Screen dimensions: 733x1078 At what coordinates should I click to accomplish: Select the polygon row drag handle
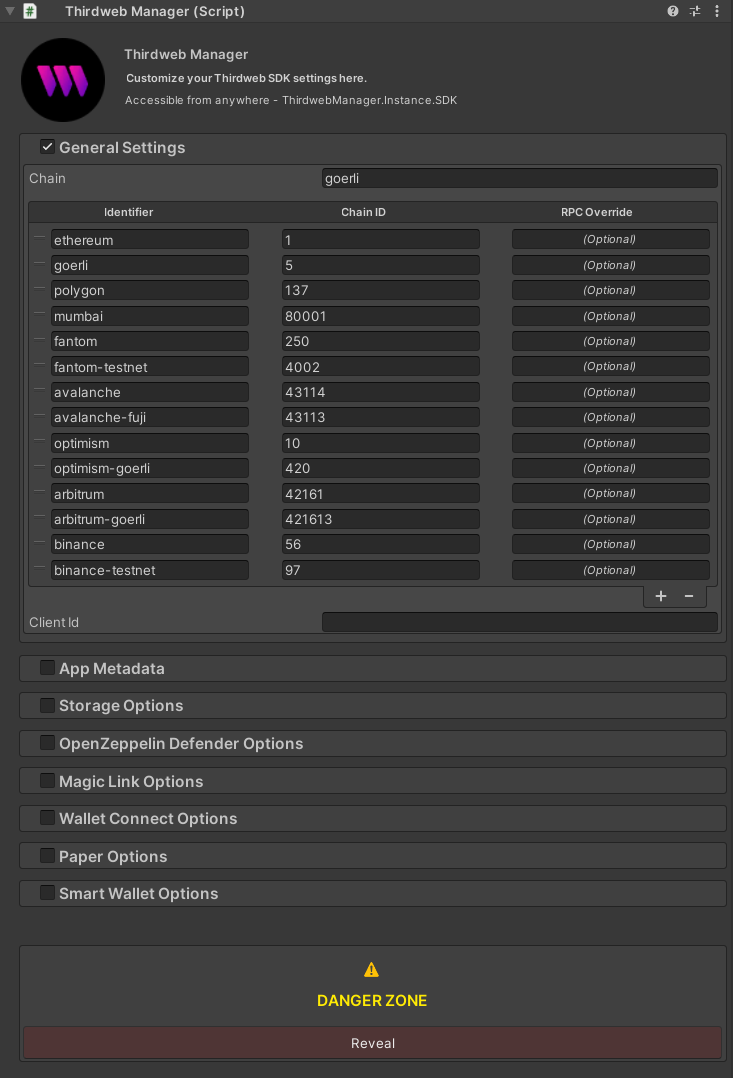[39, 289]
